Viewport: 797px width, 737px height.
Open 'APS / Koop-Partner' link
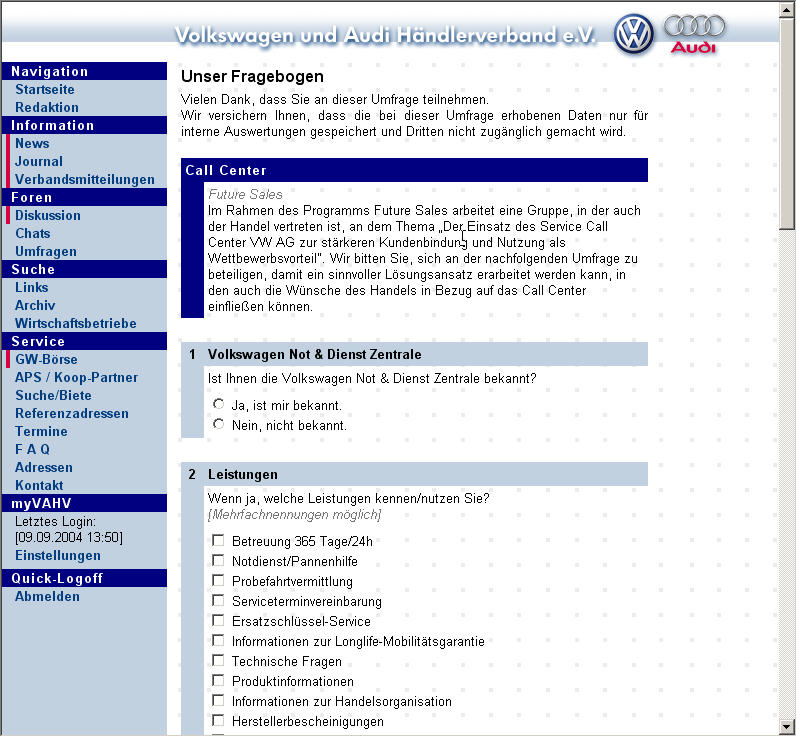point(76,377)
